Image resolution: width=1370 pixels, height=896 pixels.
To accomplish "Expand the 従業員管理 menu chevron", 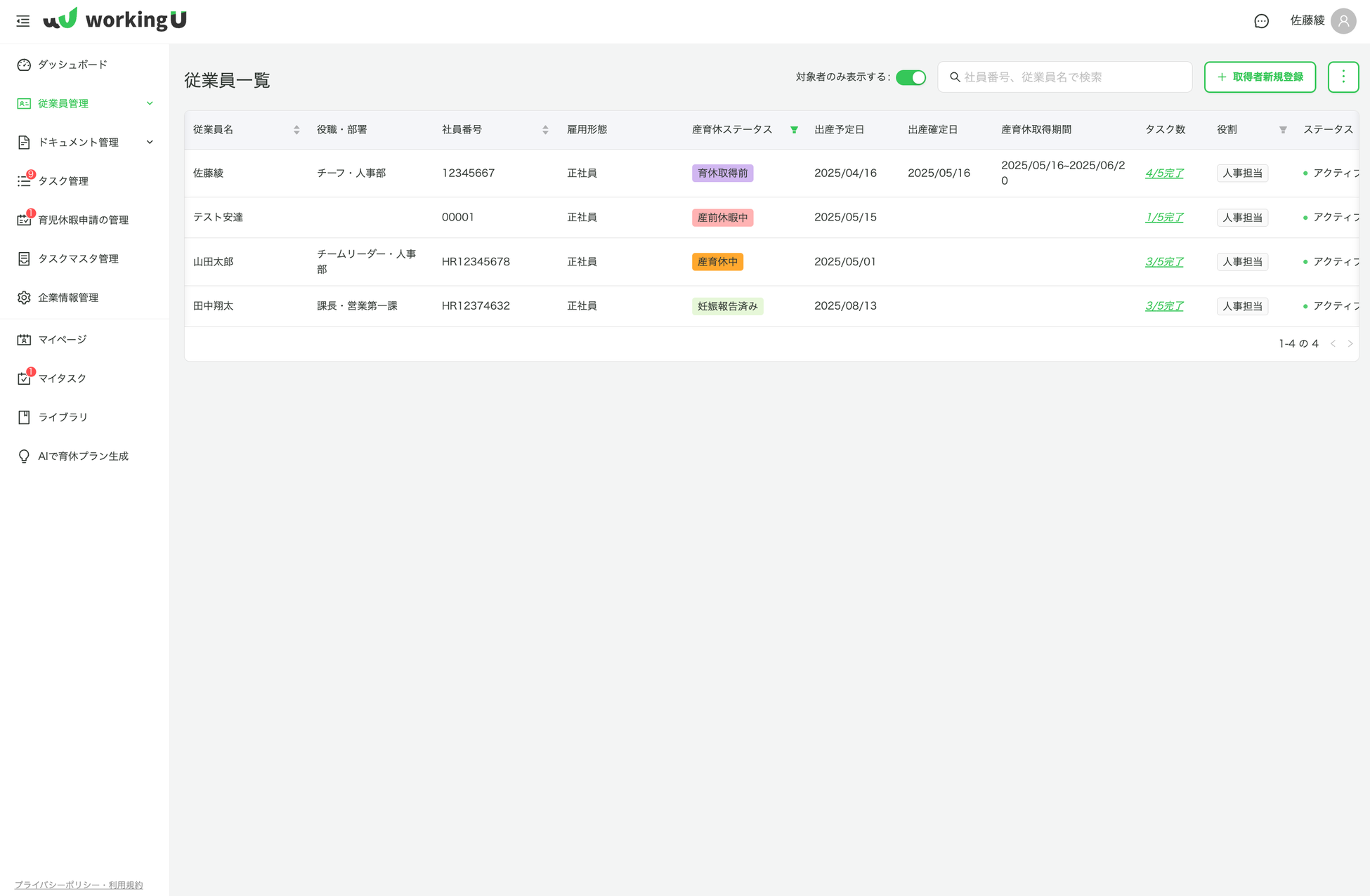I will click(150, 103).
